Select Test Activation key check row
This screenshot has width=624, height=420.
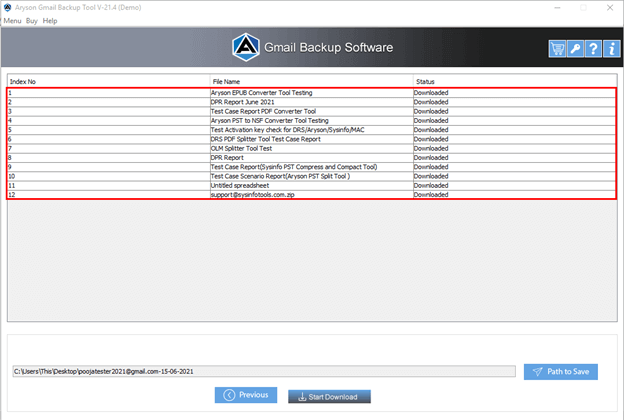click(312, 130)
